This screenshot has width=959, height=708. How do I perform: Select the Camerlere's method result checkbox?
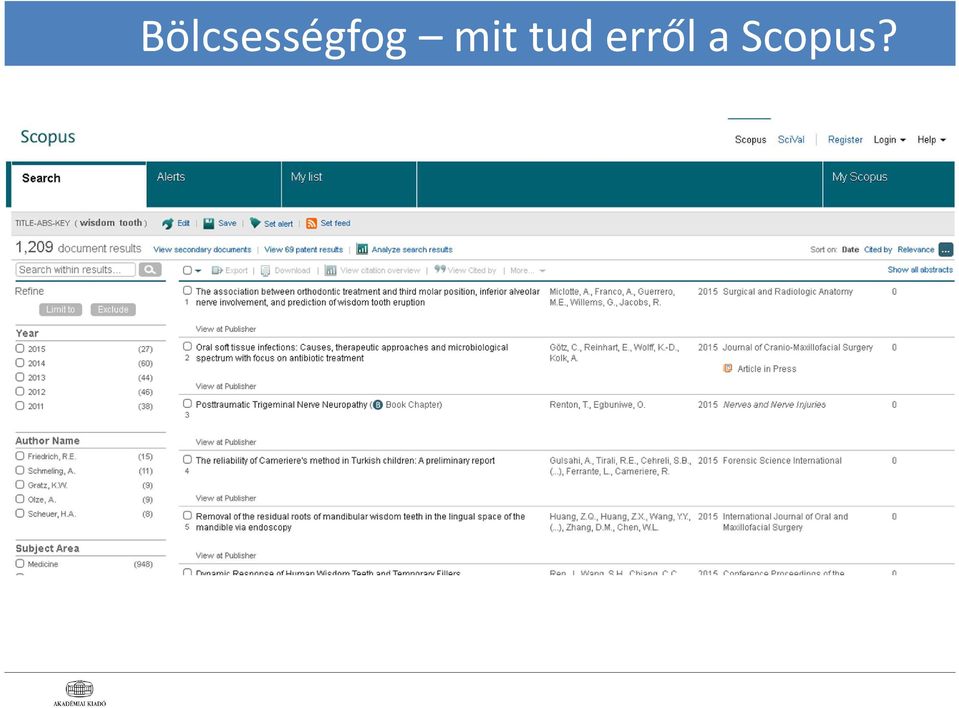tap(188, 459)
